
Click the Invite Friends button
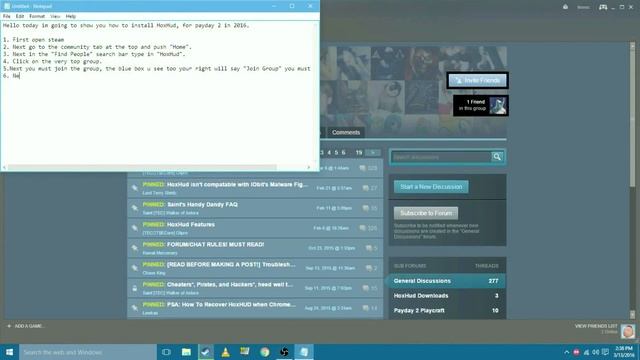pyautogui.click(x=478, y=80)
